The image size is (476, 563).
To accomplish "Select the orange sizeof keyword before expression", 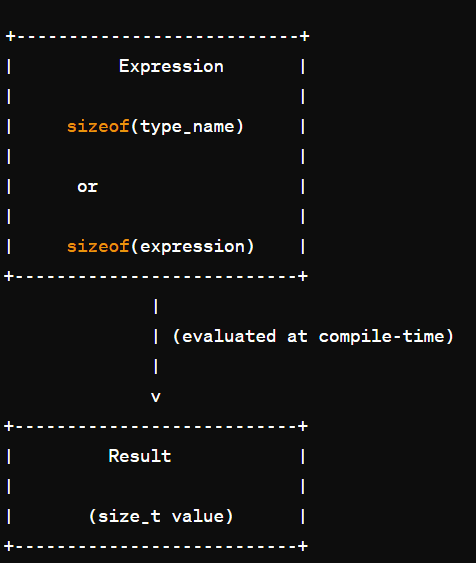I will 98,246.
